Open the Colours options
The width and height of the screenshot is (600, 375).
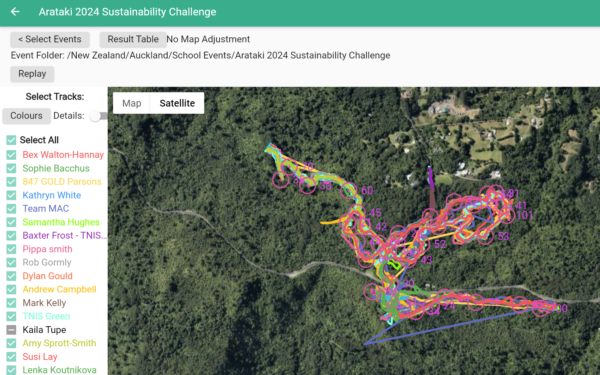tap(26, 116)
